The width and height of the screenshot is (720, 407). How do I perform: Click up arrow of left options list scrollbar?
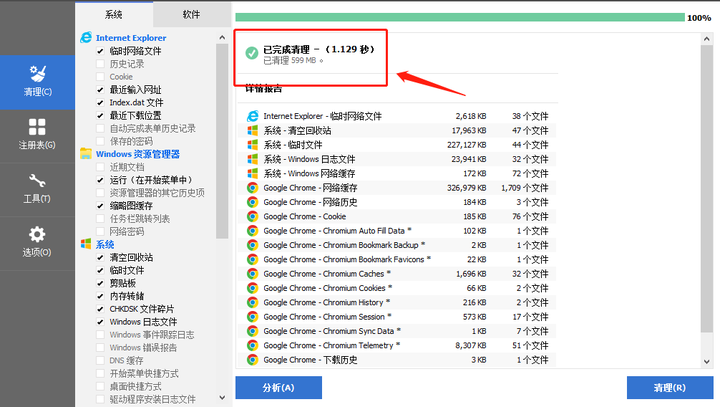222,38
